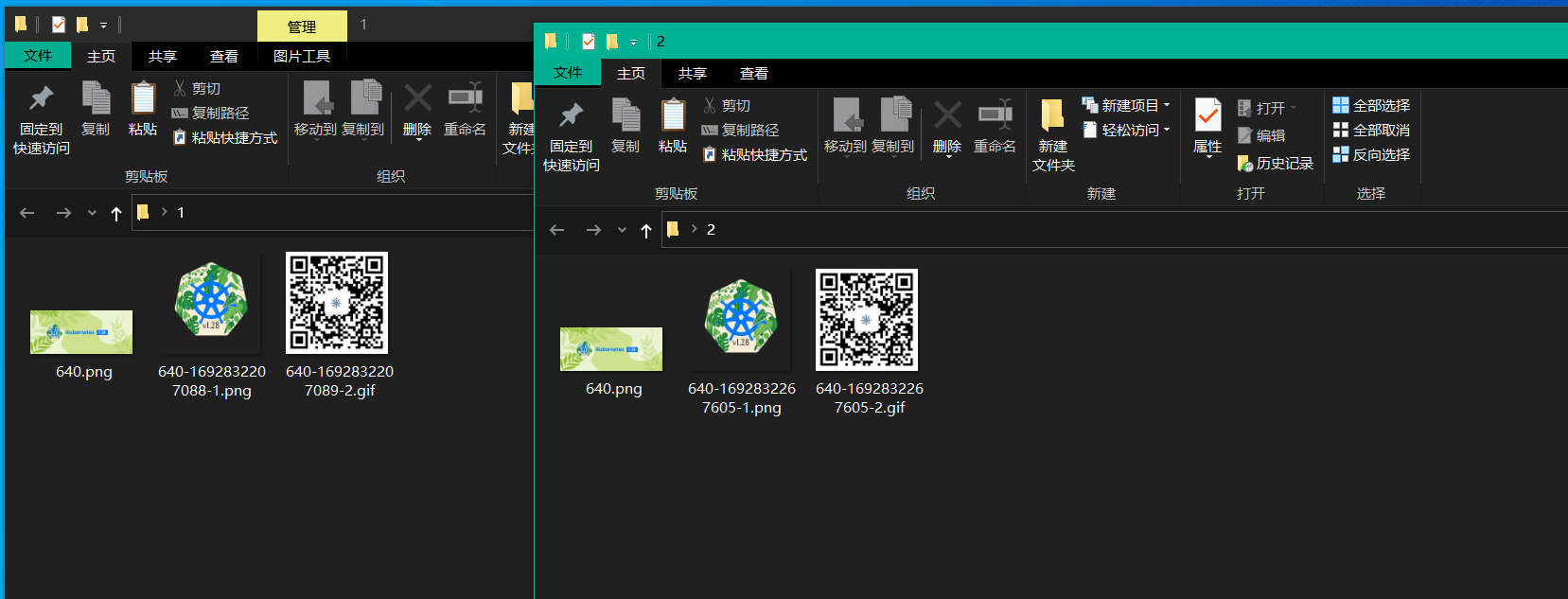Click 重命名 rename in window 2
The image size is (1568, 599).
[x=995, y=126]
